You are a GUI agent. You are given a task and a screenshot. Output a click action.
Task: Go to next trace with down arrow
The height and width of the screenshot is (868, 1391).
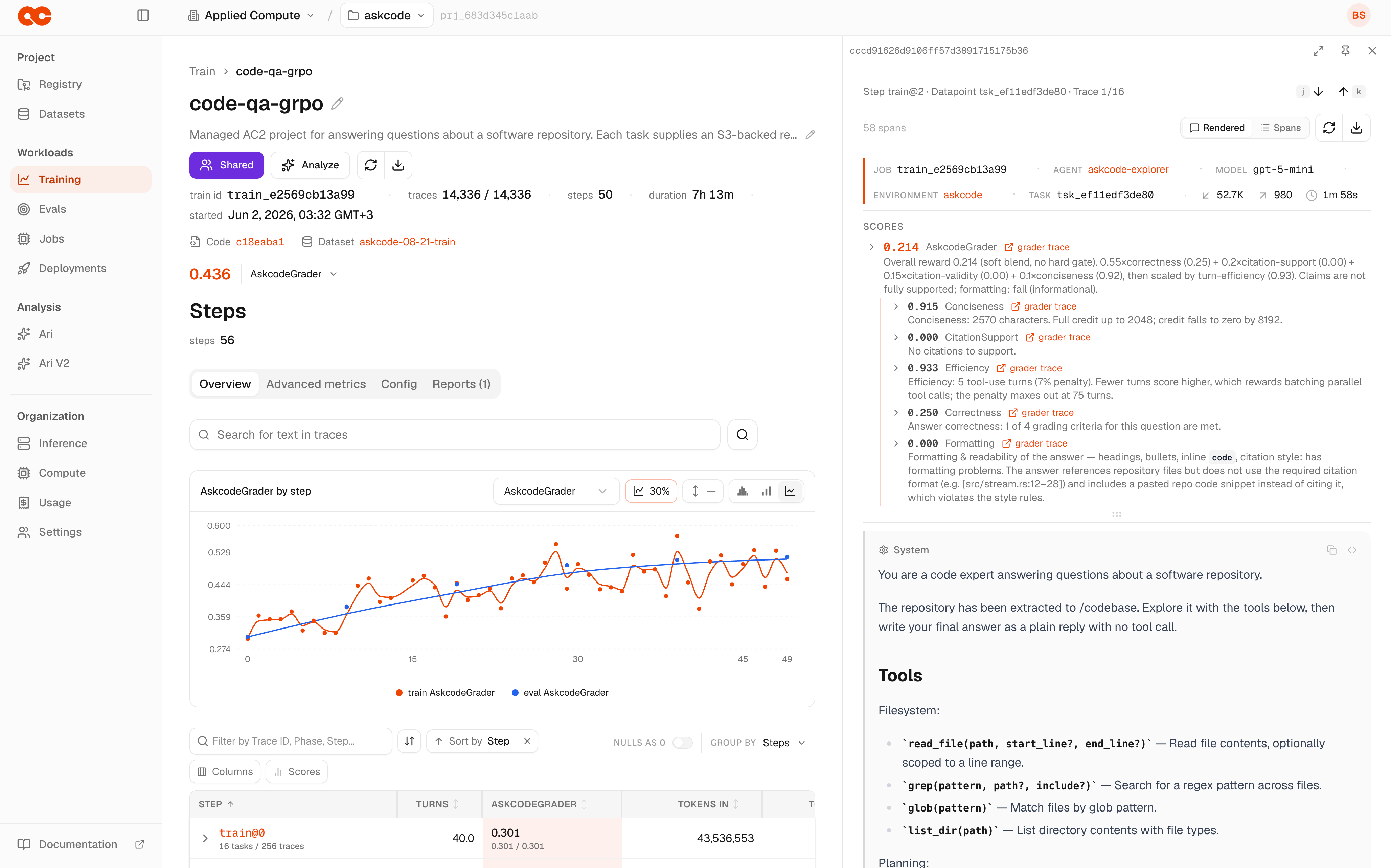(x=1319, y=92)
